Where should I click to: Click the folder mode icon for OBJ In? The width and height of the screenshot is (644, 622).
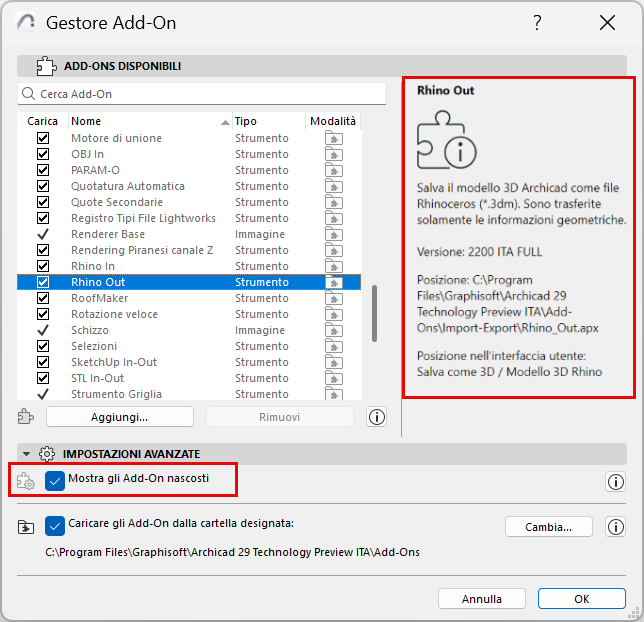pyautogui.click(x=334, y=154)
